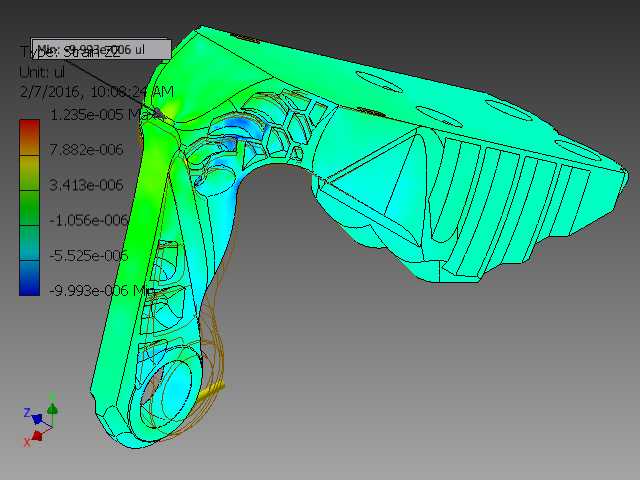Pick the teal band of the color legend
Image resolution: width=640 pixels, height=480 pixels.
click(x=29, y=243)
